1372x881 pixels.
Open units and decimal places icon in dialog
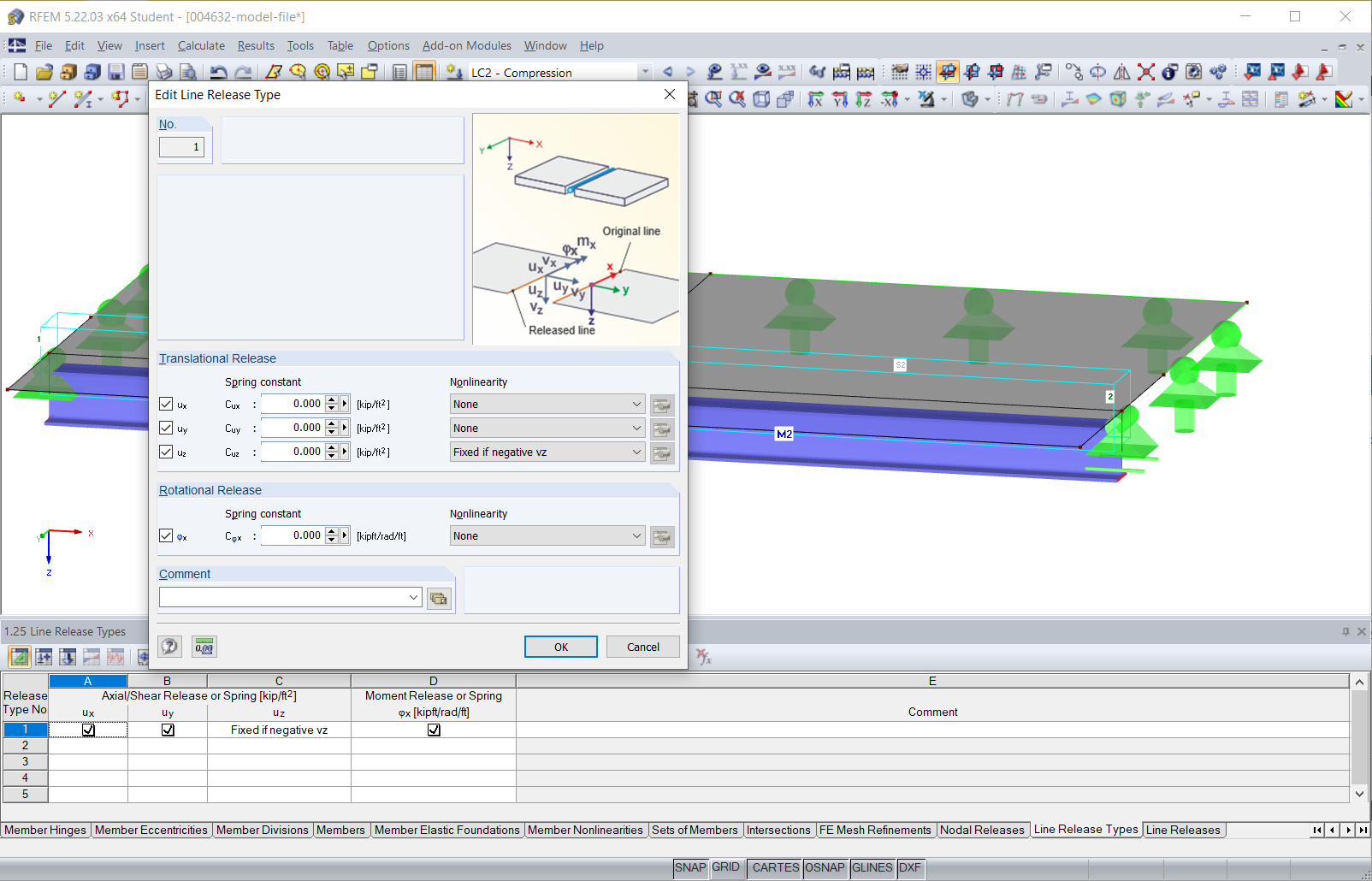204,647
